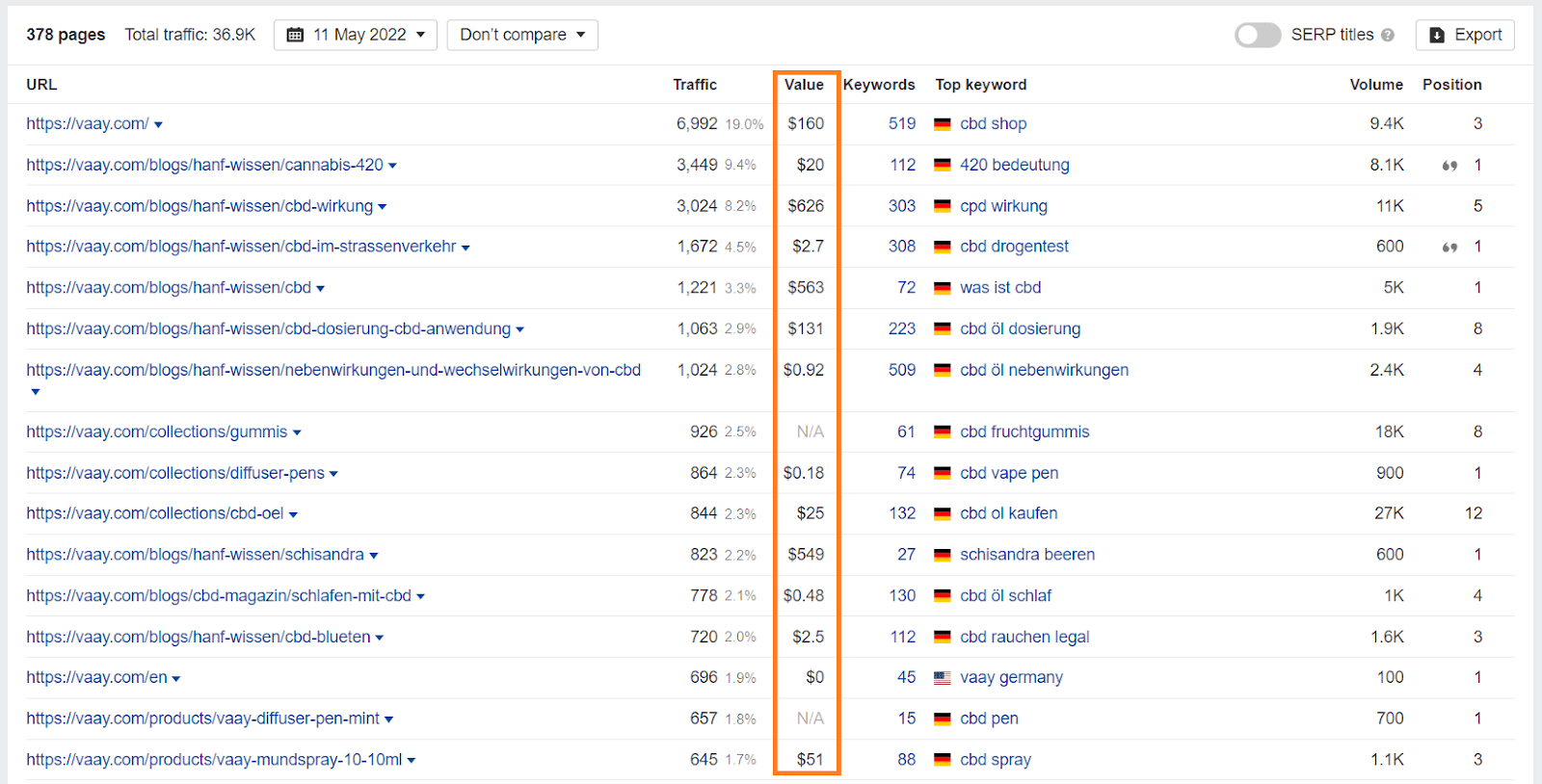The height and width of the screenshot is (784, 1542).
Task: Click the keyword count 519
Action: click(x=902, y=123)
